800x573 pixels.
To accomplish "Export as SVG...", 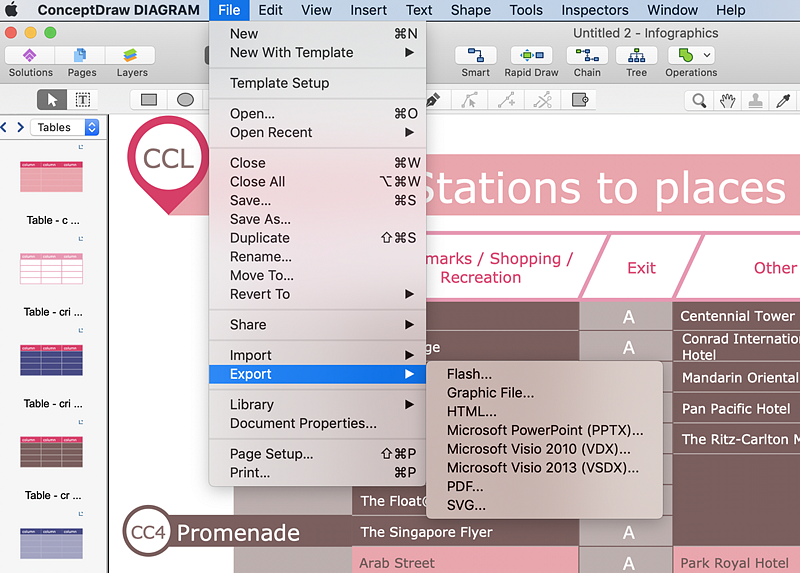I will coord(544,506).
